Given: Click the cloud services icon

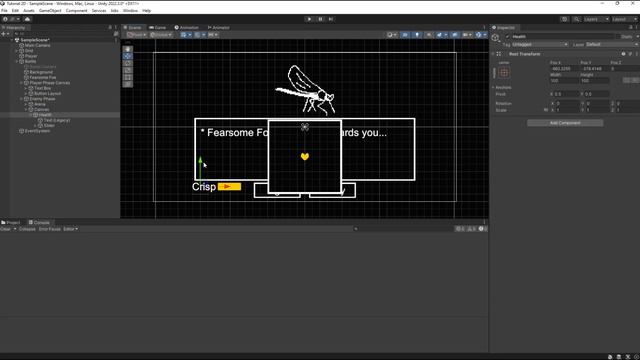Looking at the screenshot, I should tap(27, 19).
